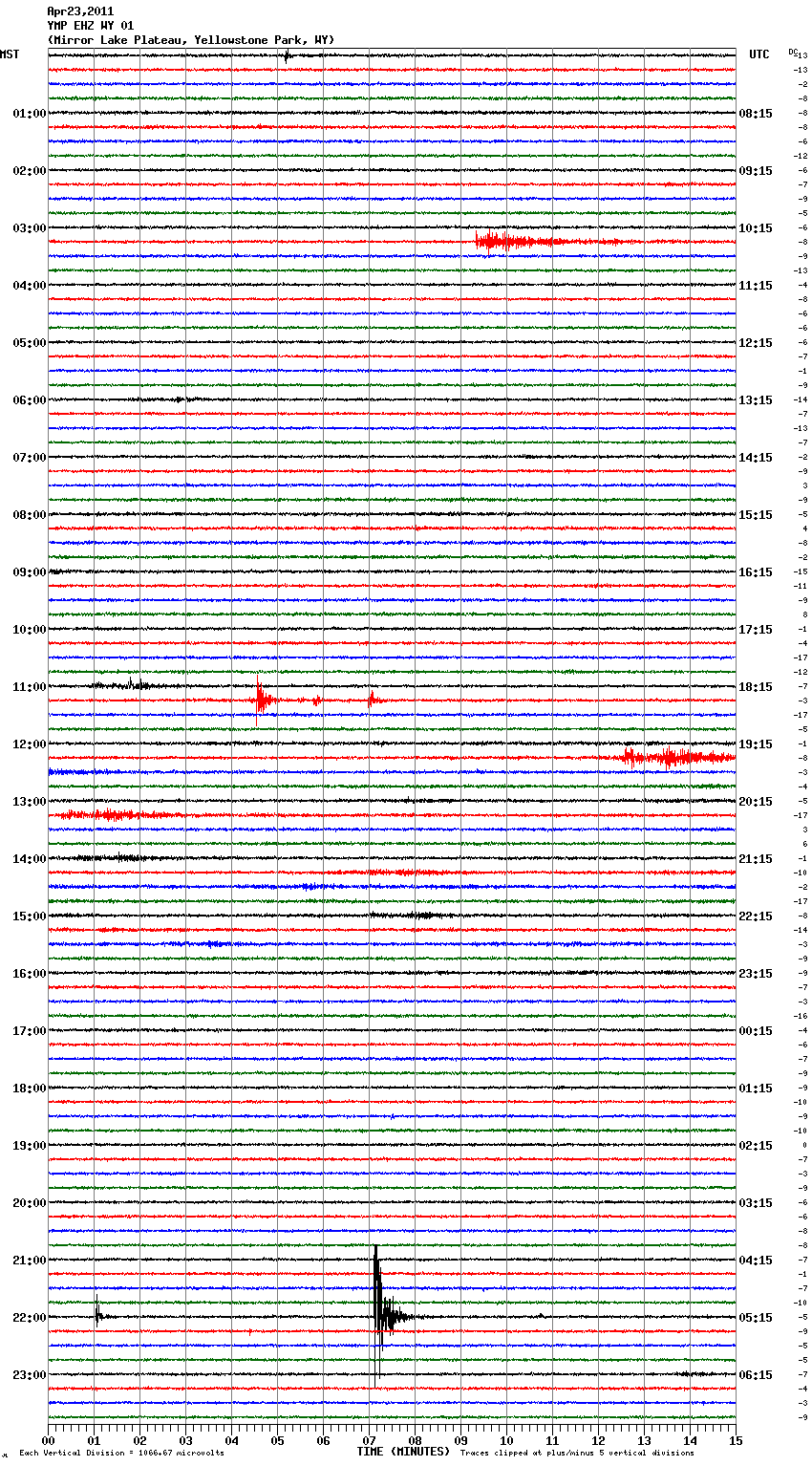Click the UTC timezone header
812x1466 pixels.
(759, 54)
